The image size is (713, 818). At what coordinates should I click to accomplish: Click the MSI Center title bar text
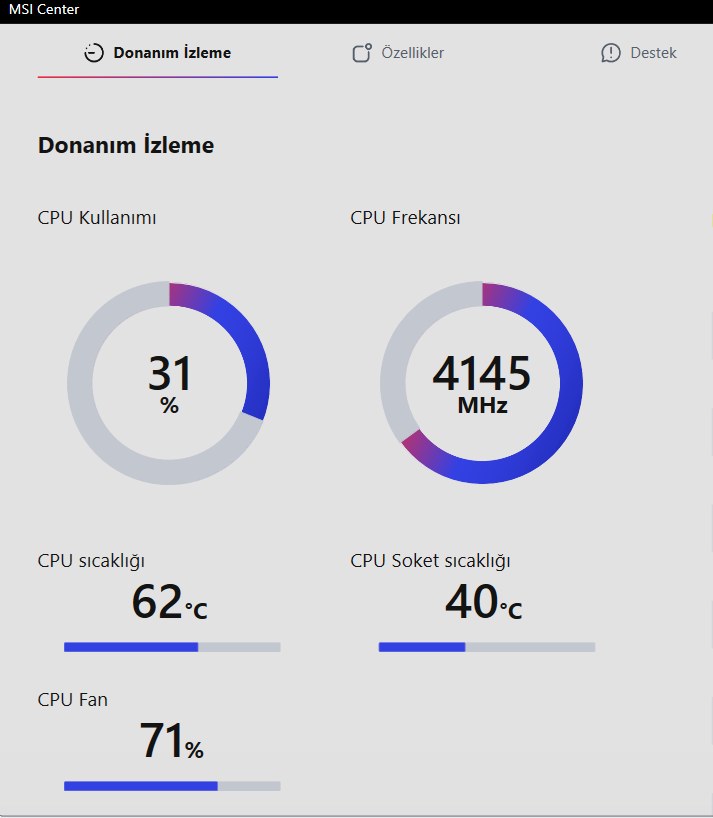point(44,9)
